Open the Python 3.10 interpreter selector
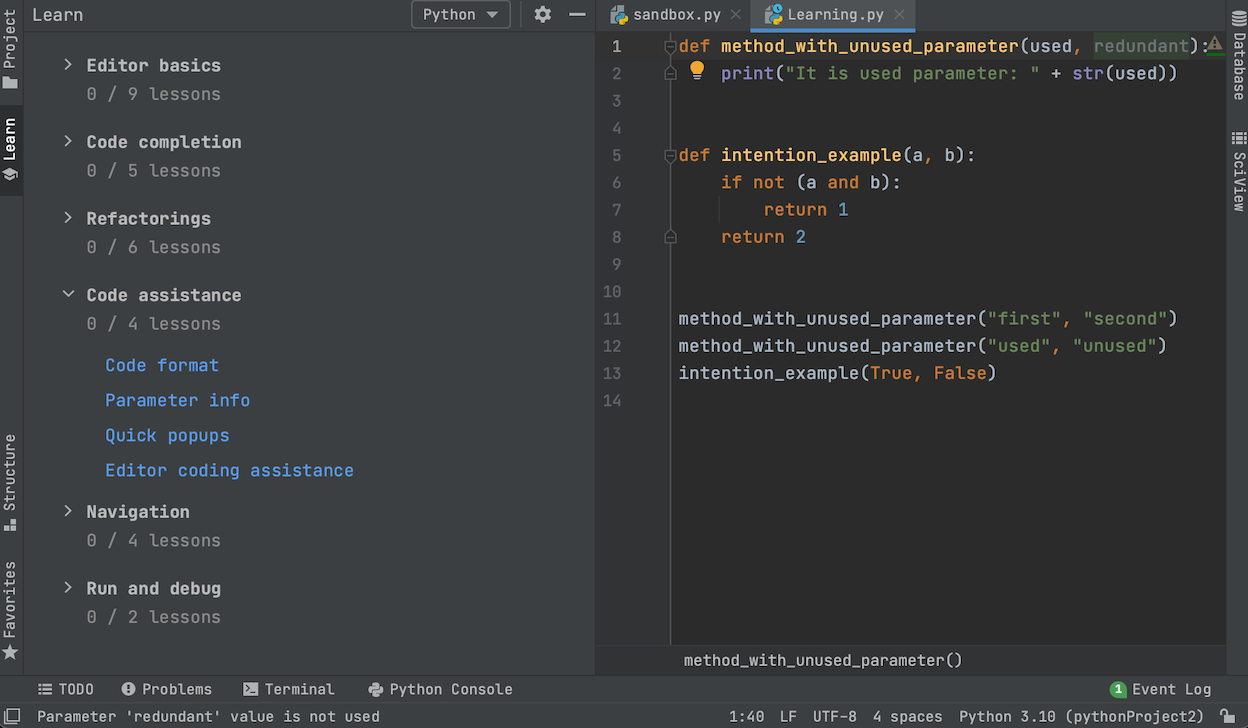Image resolution: width=1248 pixels, height=728 pixels. pyautogui.click(x=1082, y=716)
